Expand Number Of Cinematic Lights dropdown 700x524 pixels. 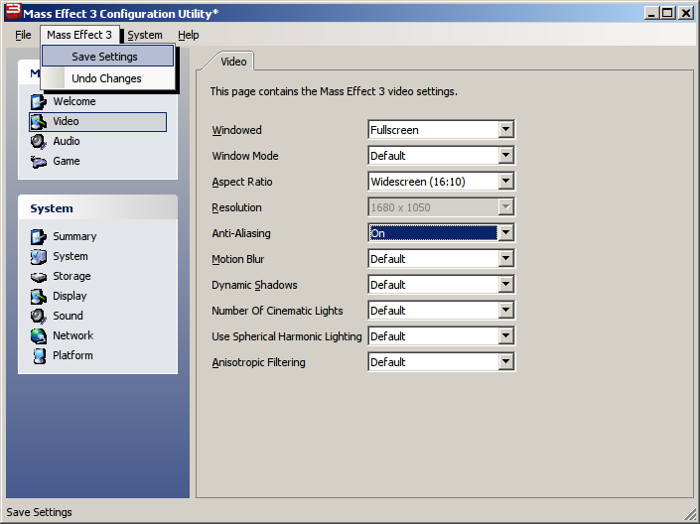coord(441,311)
